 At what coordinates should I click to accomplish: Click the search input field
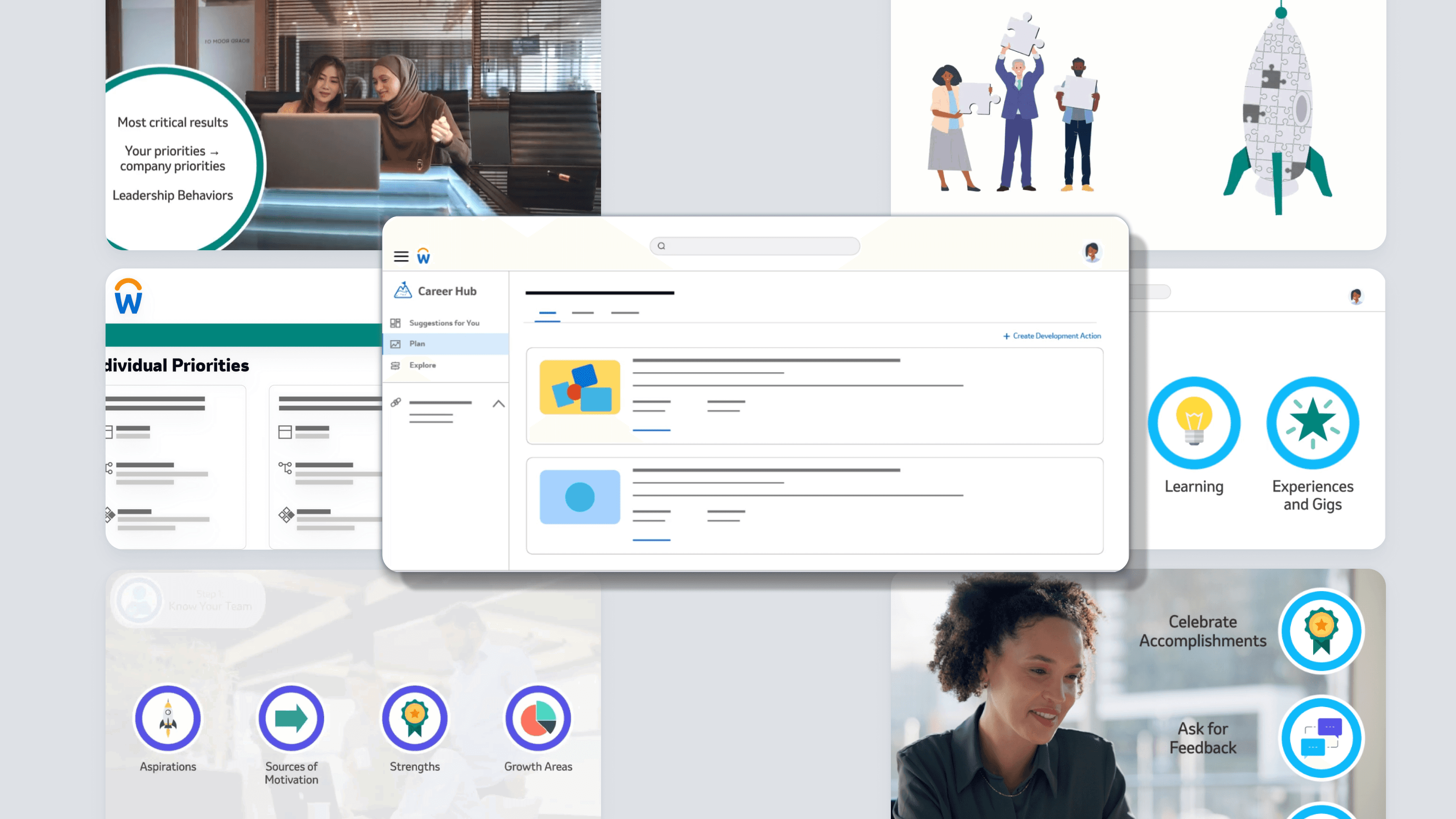[754, 246]
